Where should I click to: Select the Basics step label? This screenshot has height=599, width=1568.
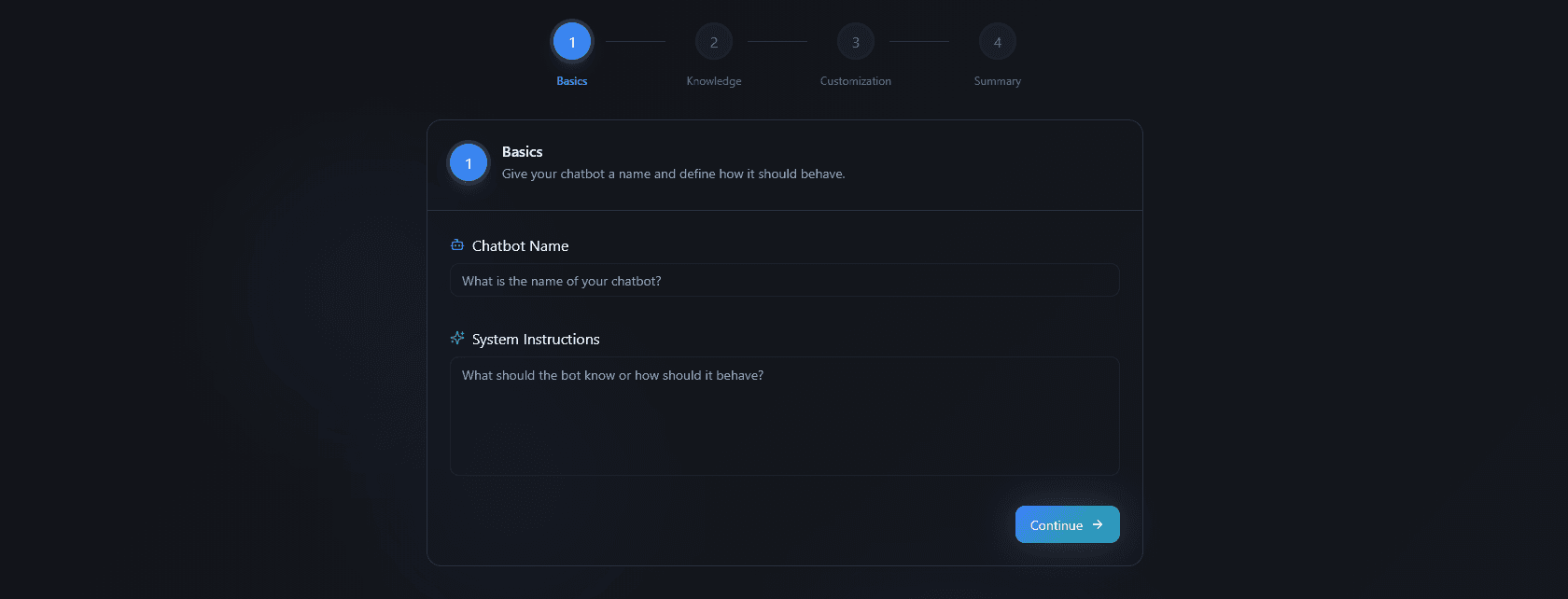[x=570, y=80]
